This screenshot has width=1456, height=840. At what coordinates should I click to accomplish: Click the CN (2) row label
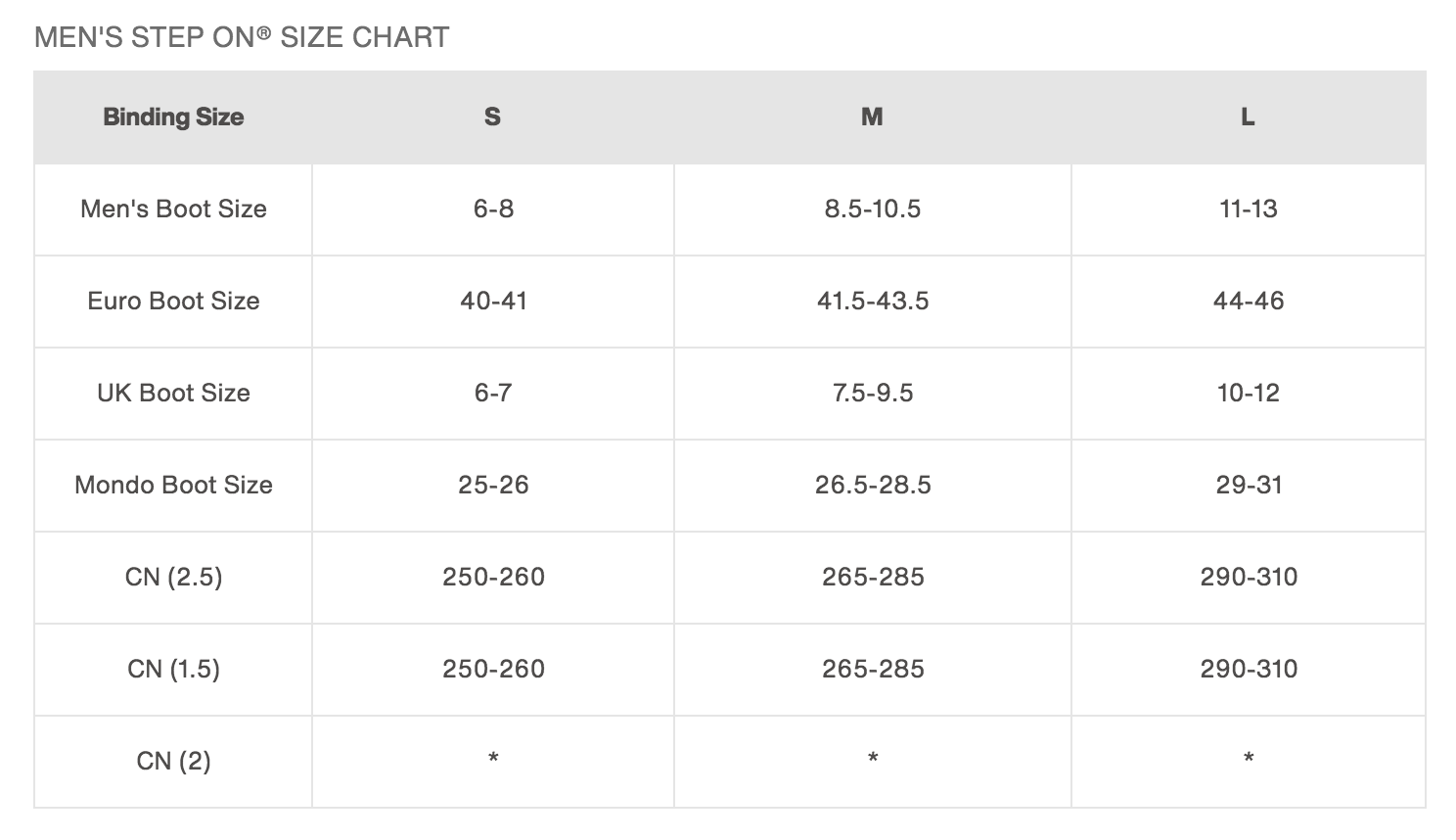pos(173,762)
